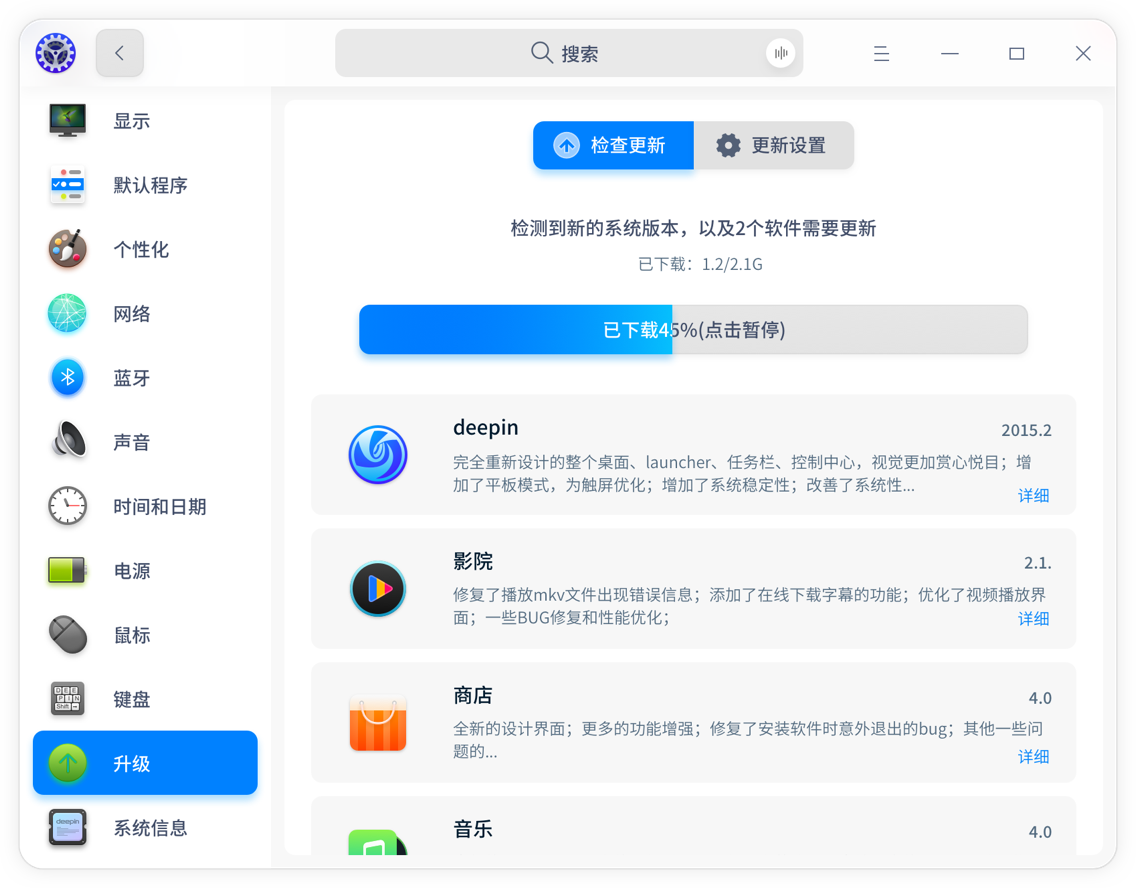The image size is (1136, 888).
Task: Click the Sound speaker icon
Action: point(70,440)
